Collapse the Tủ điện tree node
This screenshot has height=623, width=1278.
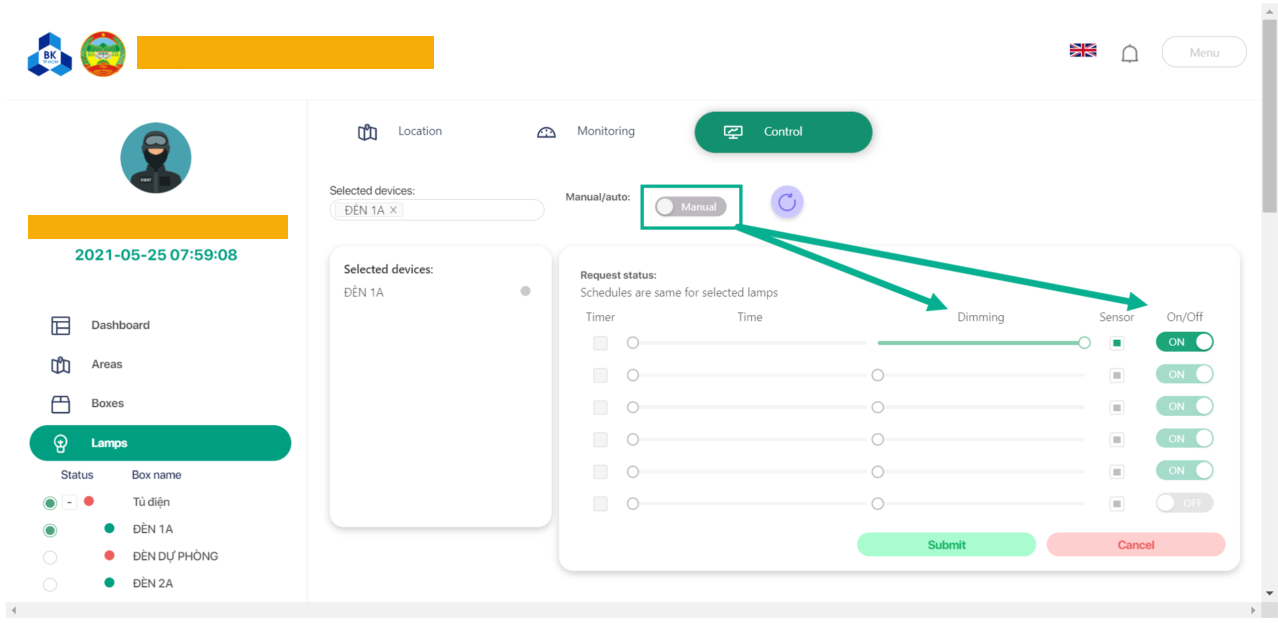[70, 502]
